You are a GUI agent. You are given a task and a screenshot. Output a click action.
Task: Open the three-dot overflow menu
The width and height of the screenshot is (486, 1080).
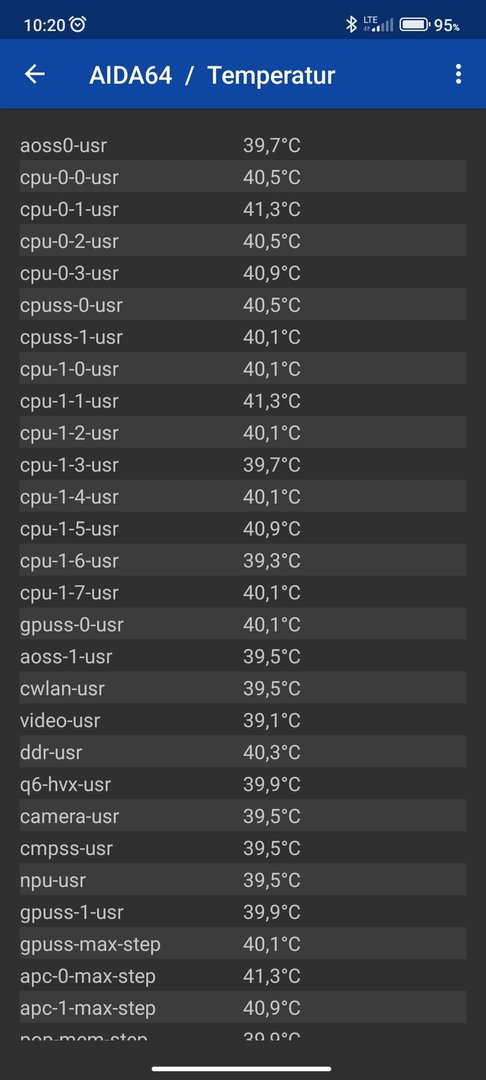pos(458,74)
